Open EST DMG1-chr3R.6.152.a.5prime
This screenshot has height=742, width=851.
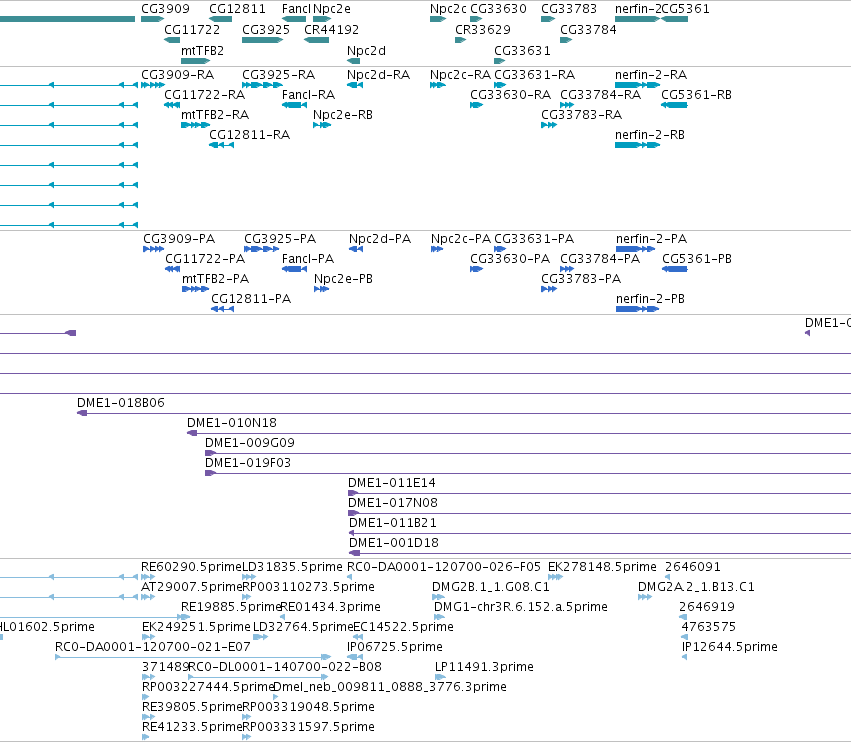tap(440, 617)
